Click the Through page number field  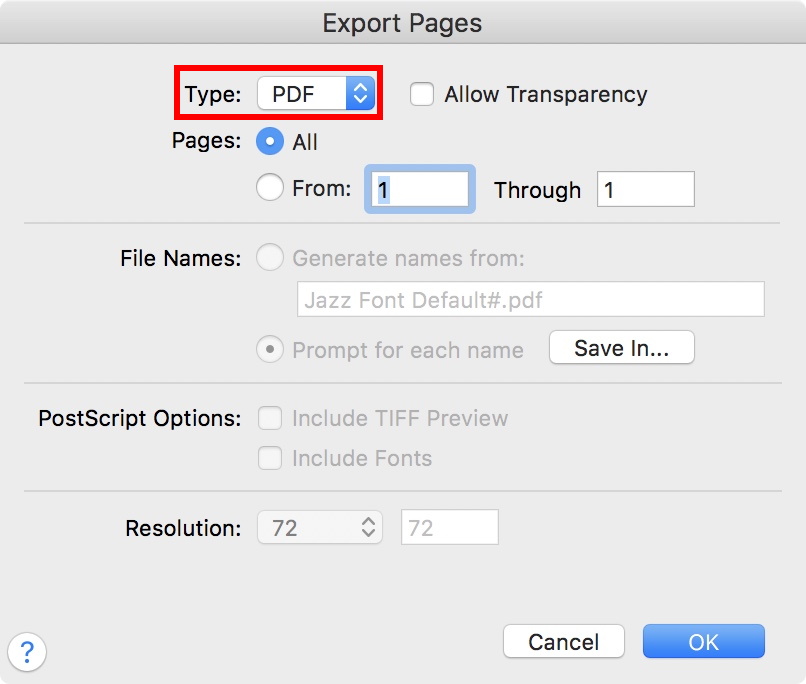(x=645, y=189)
